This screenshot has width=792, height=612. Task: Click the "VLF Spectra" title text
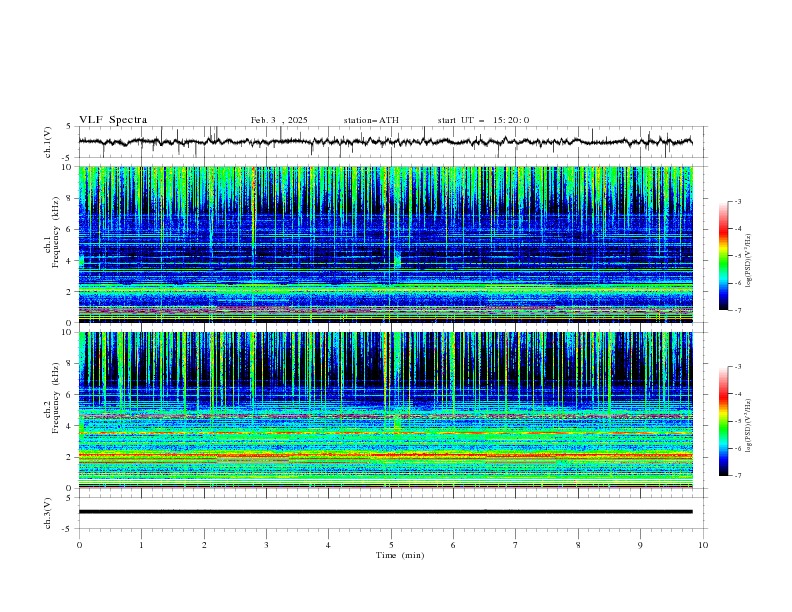113,120
